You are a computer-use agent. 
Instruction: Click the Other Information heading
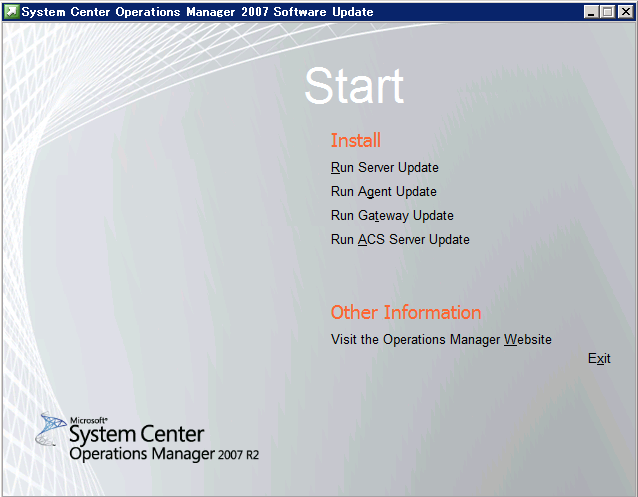tap(406, 313)
